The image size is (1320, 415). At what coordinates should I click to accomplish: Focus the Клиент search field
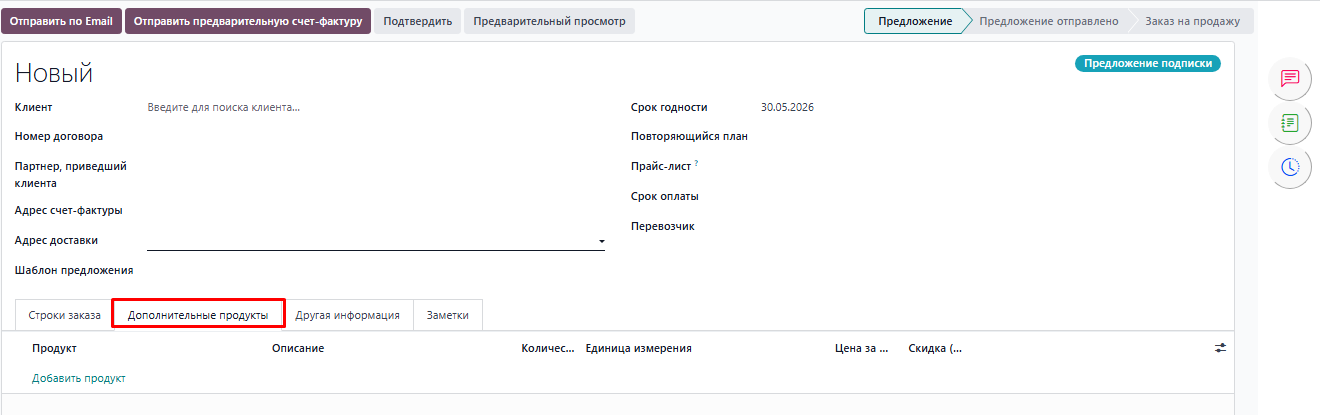pyautogui.click(x=375, y=107)
